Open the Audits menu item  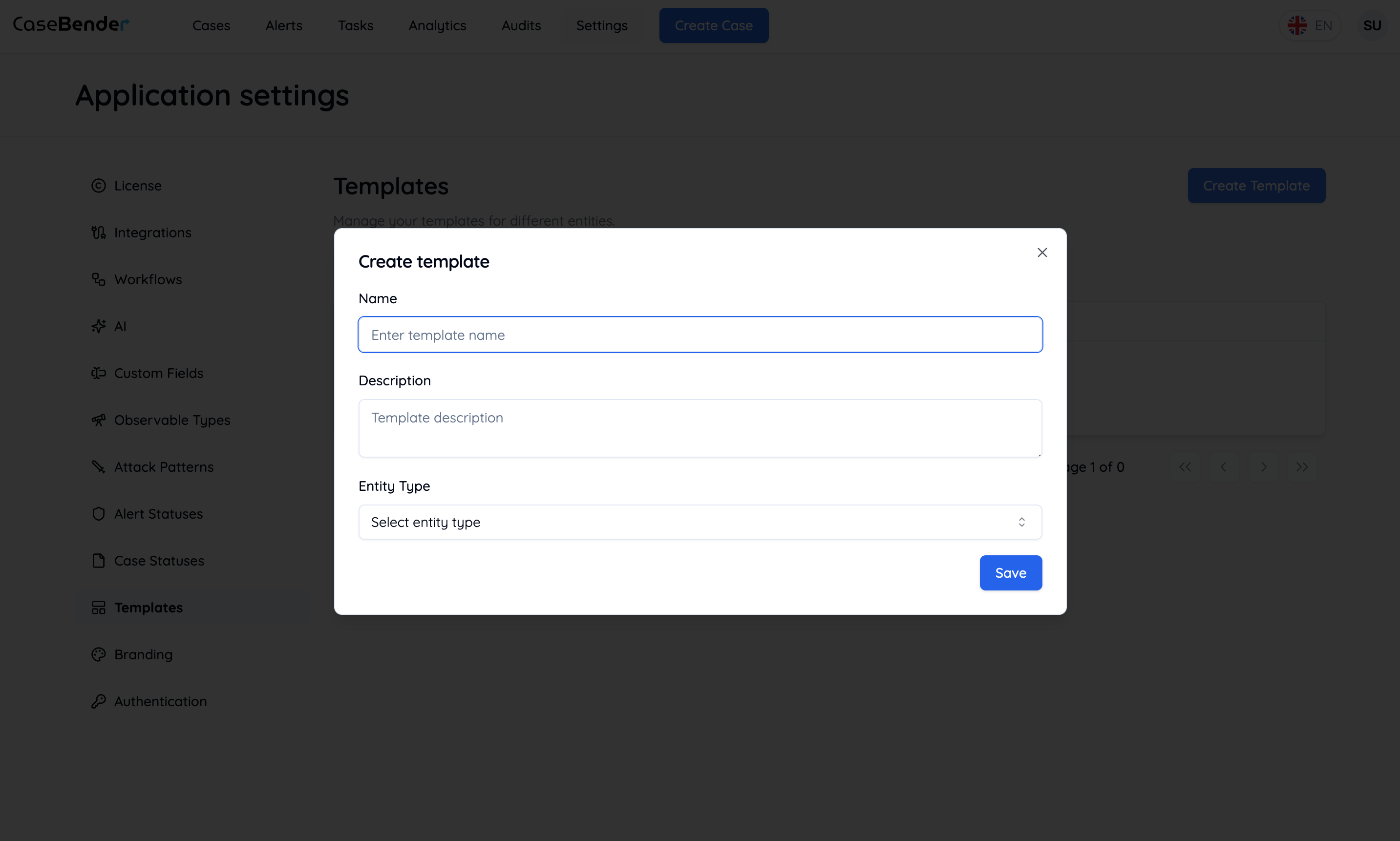[x=520, y=25]
